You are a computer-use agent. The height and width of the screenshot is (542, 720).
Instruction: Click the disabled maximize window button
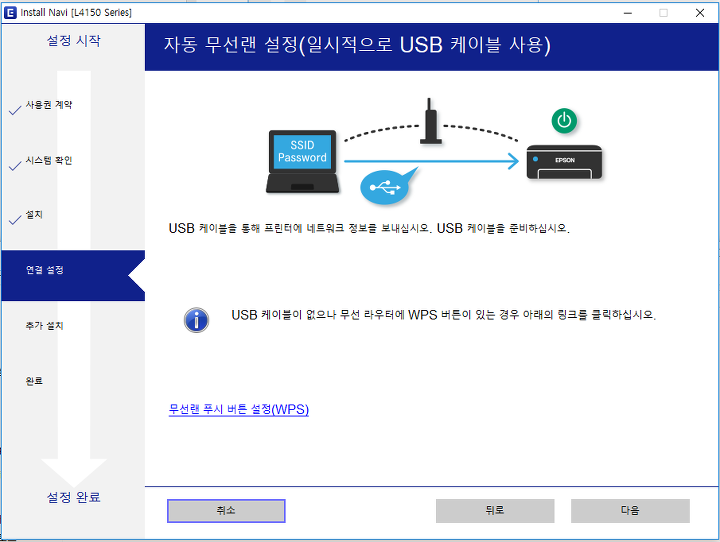664,13
